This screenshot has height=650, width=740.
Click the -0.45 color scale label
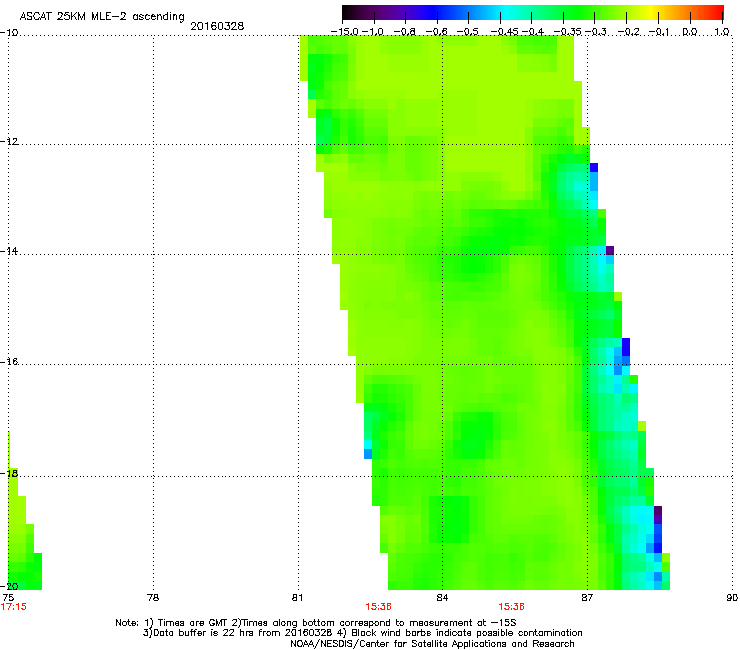pos(504,32)
